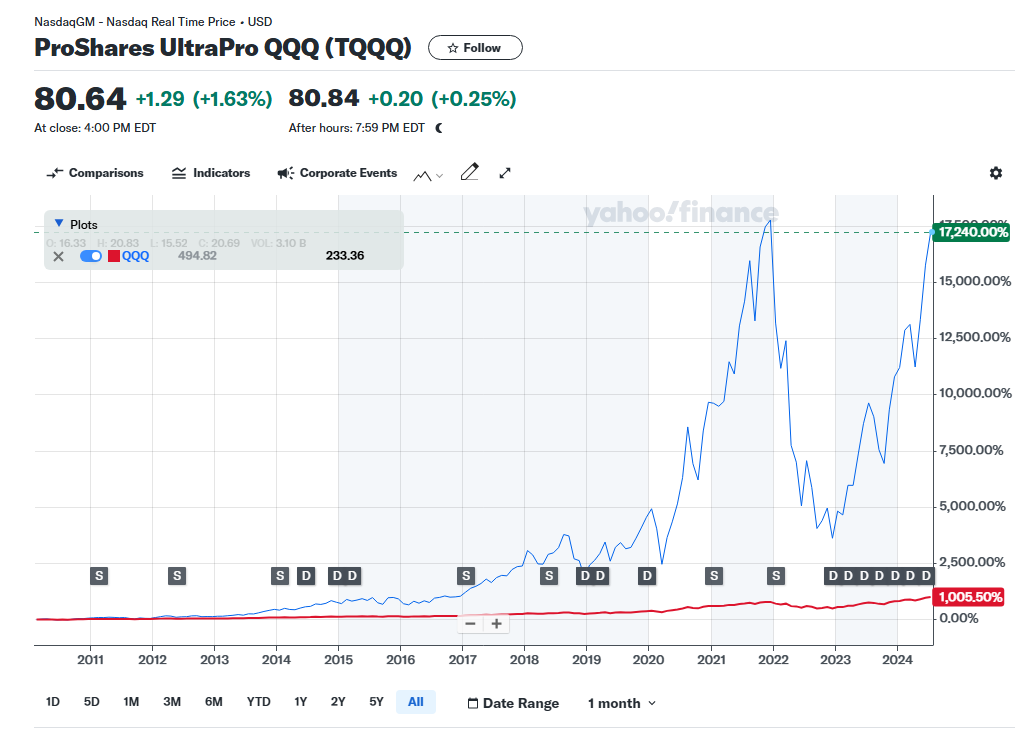Viewport: 1028px width, 730px height.
Task: Select the 1Y time range
Action: (x=300, y=702)
